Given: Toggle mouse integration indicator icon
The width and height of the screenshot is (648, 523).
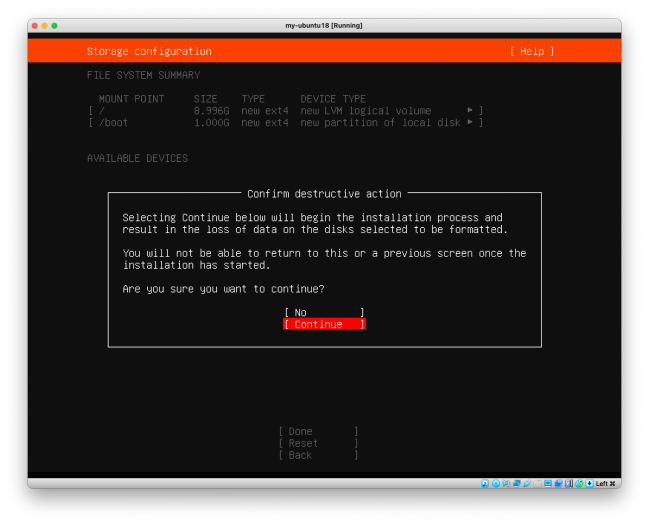Looking at the screenshot, I should pos(579,483).
